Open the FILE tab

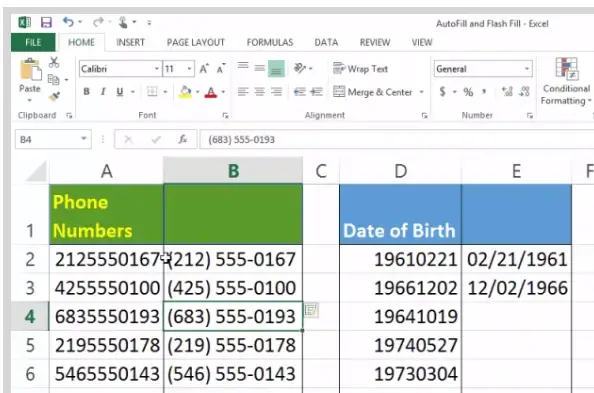(x=33, y=42)
